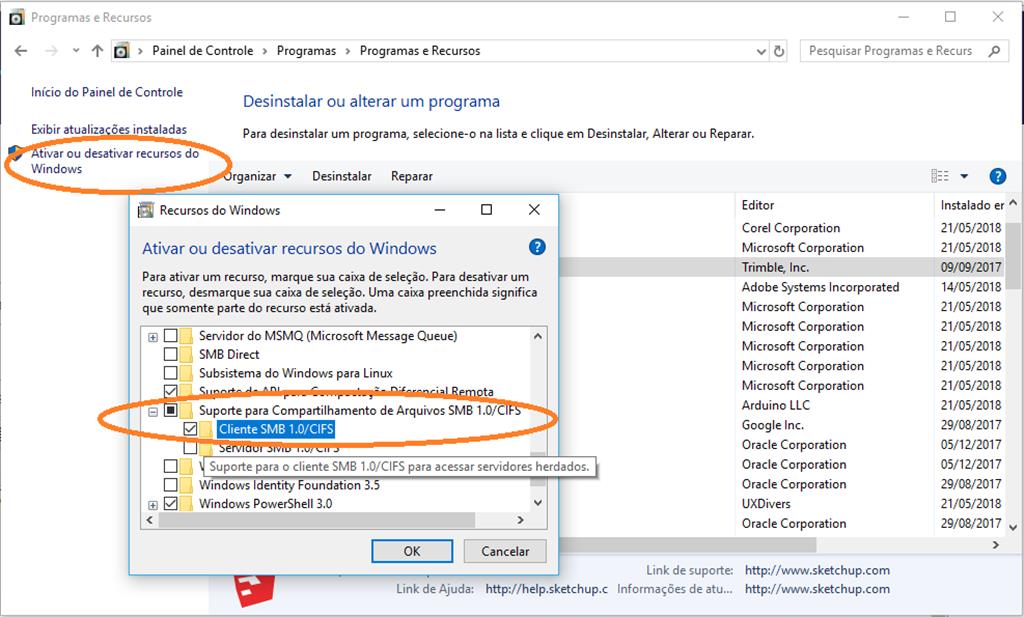Viewport: 1024px width, 617px height.
Task: Click the view options icon in toolbar
Action: (x=940, y=176)
